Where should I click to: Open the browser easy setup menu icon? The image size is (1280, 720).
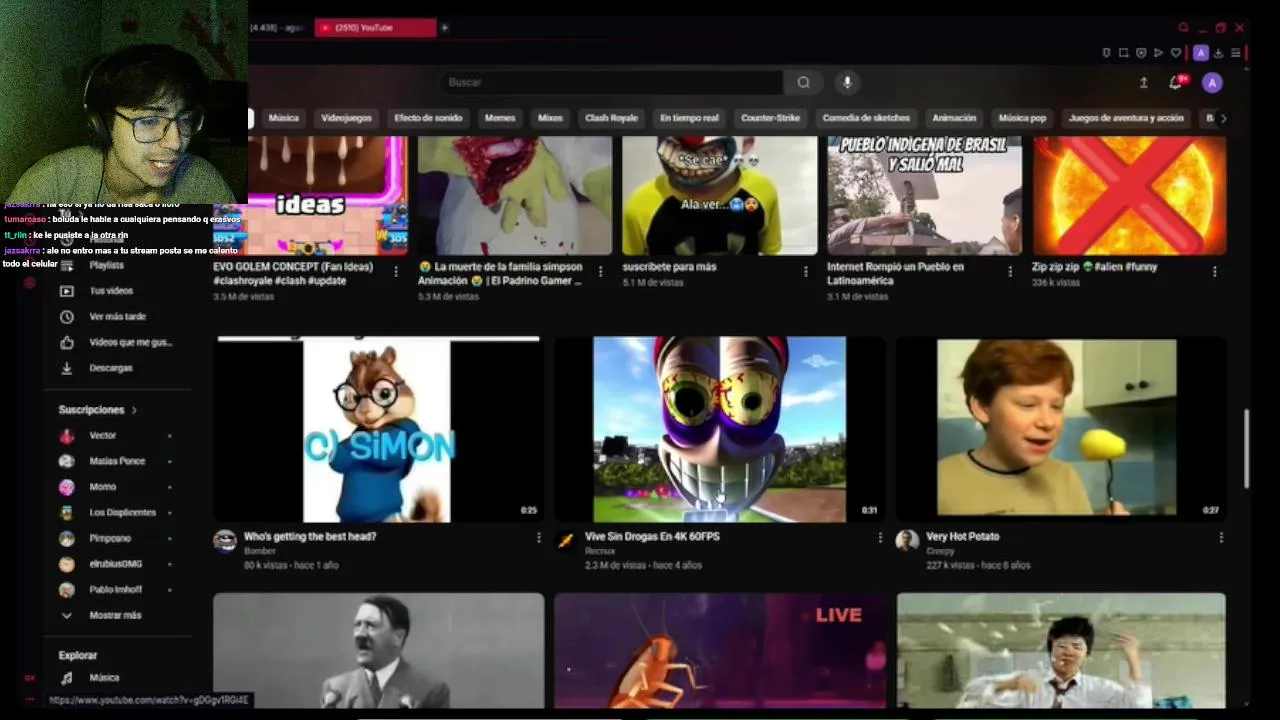1236,53
